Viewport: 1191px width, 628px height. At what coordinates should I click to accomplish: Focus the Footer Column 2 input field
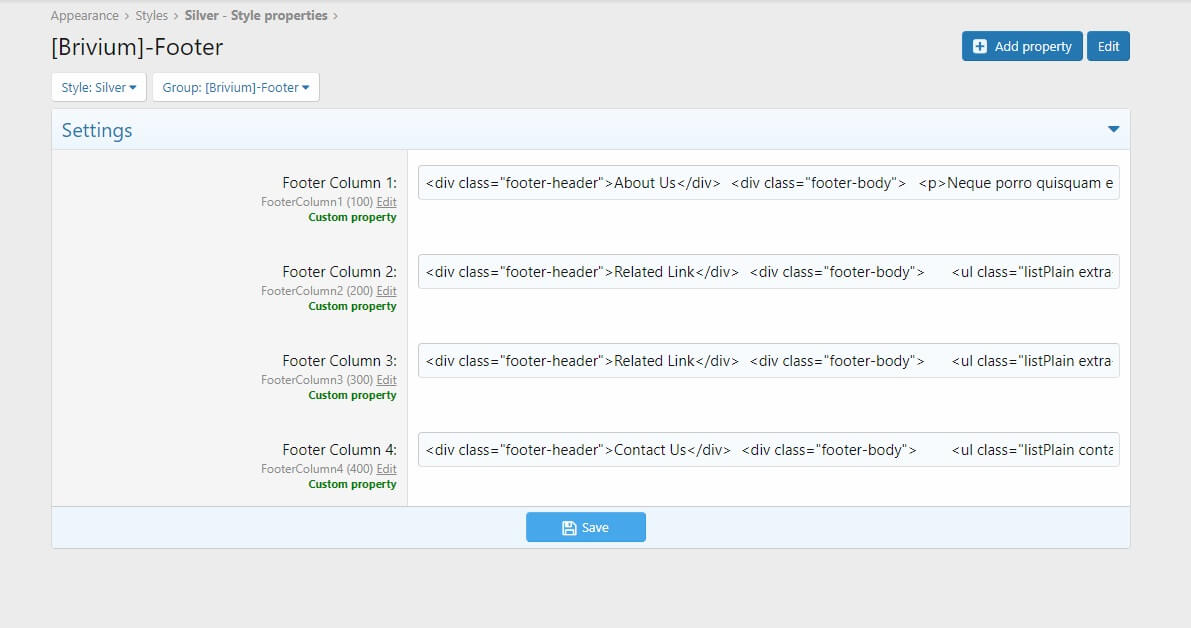769,272
